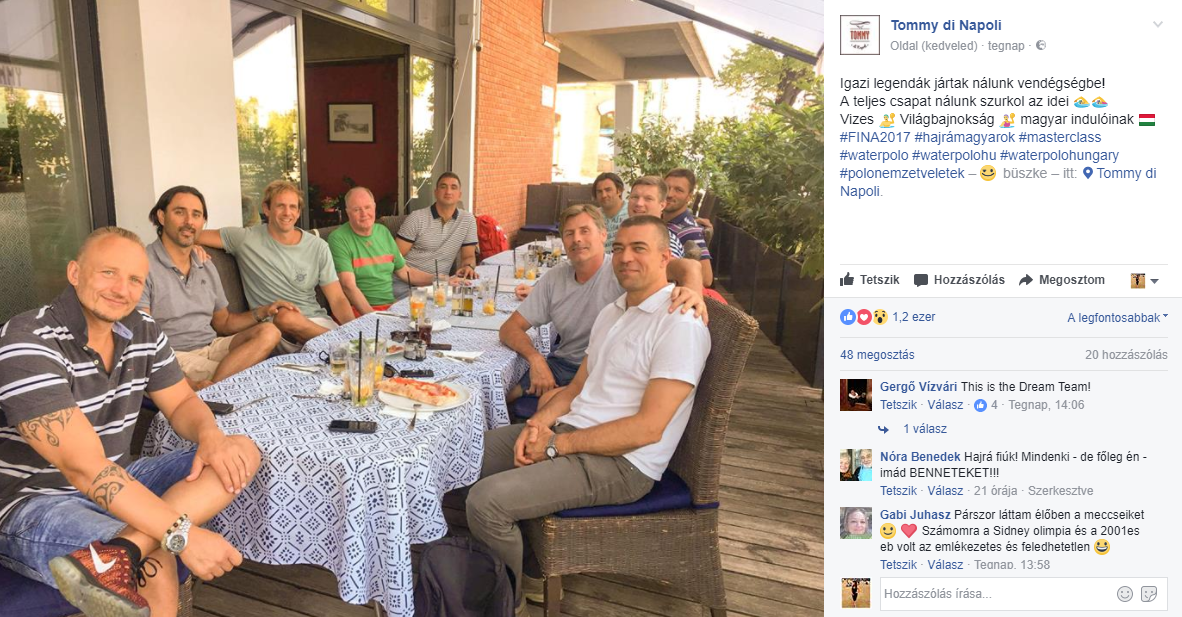This screenshot has height=617, width=1182.
Task: Click the 48 megosztás shares count
Action: point(877,355)
